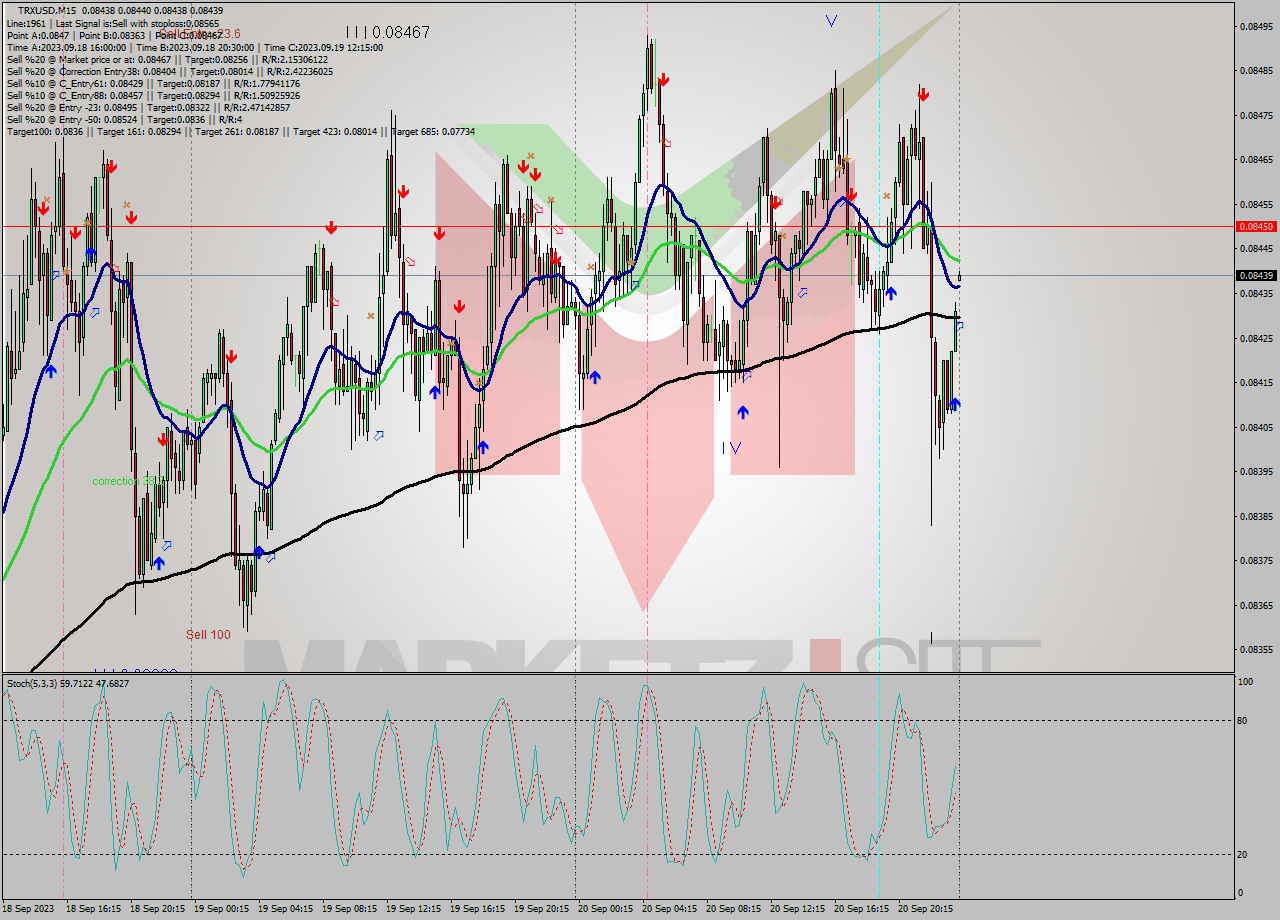
Task: Click the 0.08465 price axis label
Action: 1256,159
